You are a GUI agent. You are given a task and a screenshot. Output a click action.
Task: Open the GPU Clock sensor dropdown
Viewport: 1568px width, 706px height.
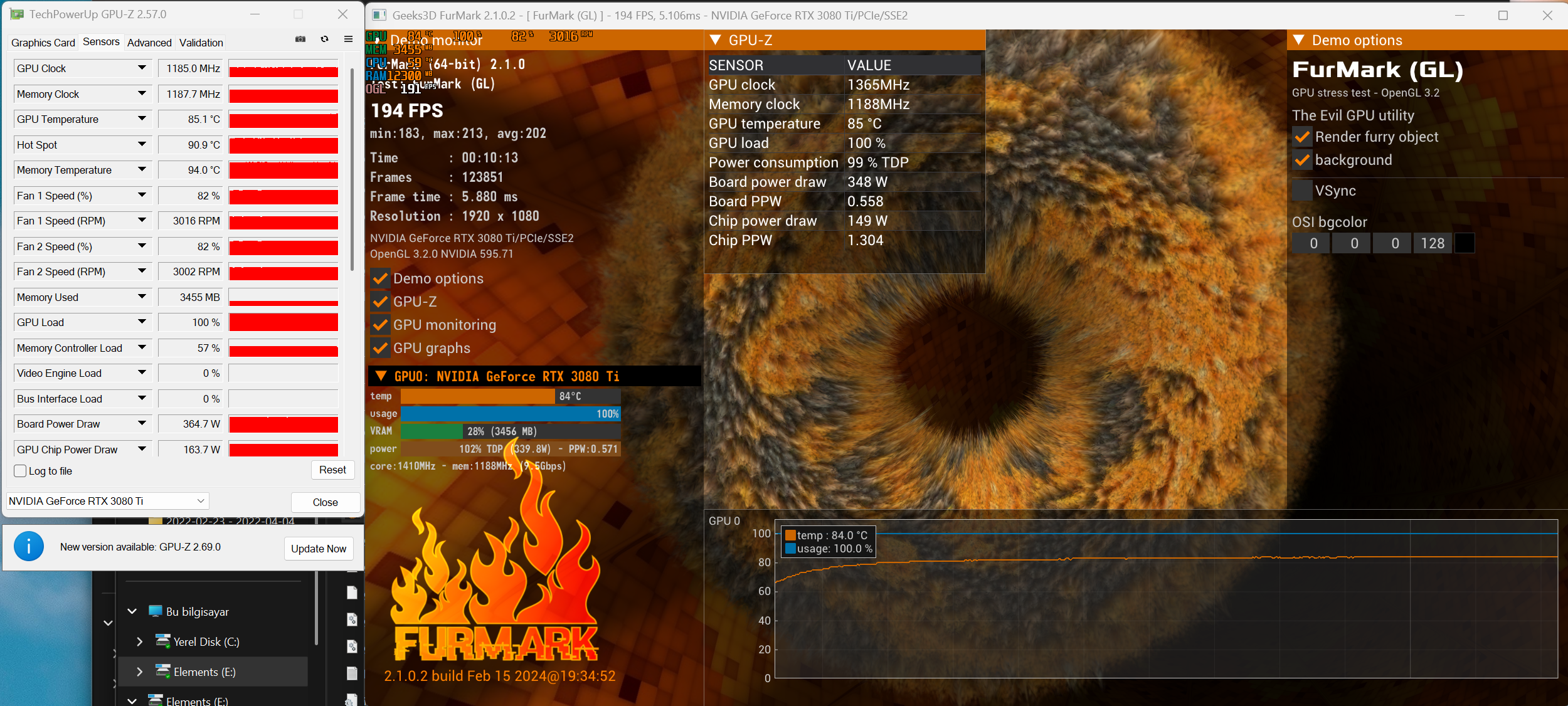(x=142, y=68)
